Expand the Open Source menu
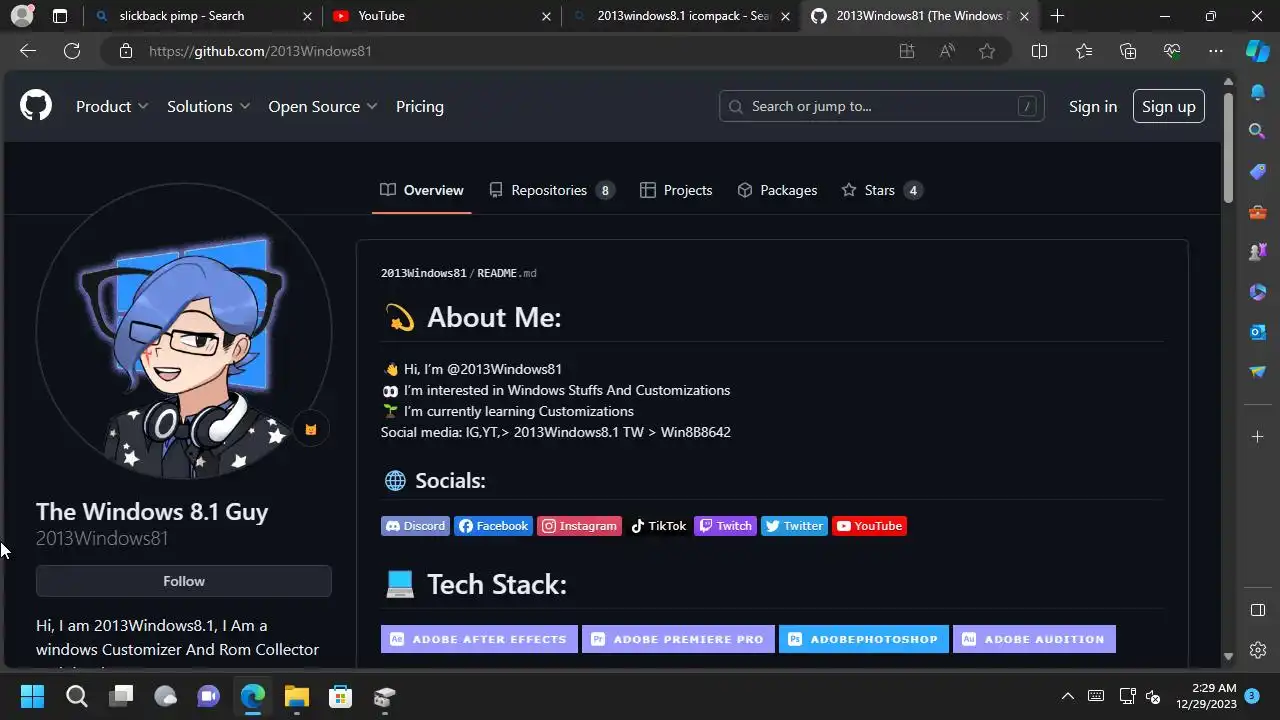This screenshot has width=1280, height=720. click(322, 106)
